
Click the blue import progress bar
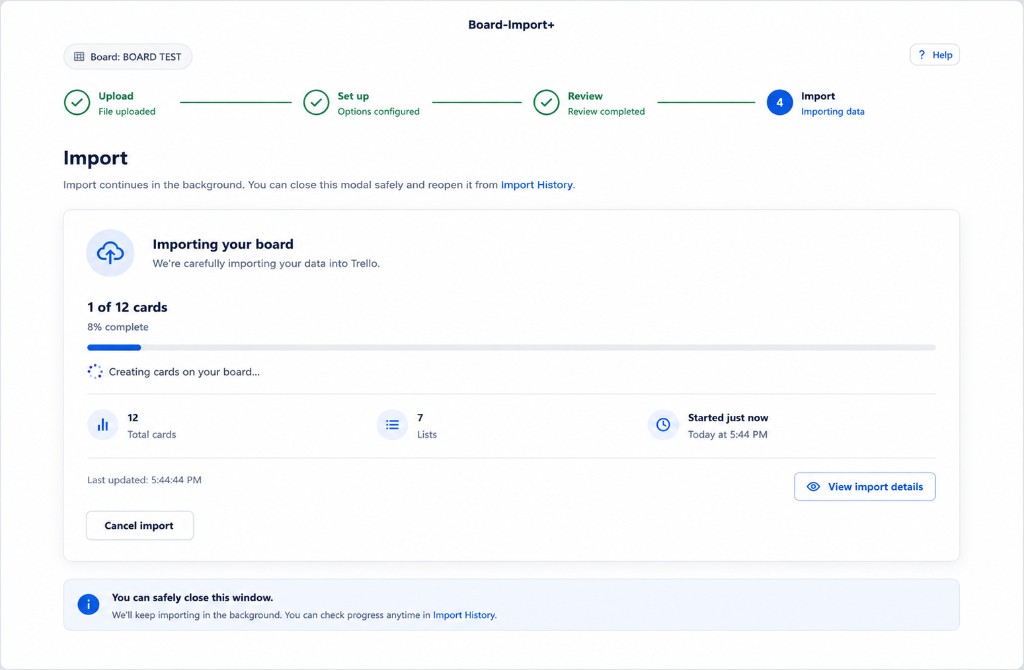pyautogui.click(x=114, y=347)
